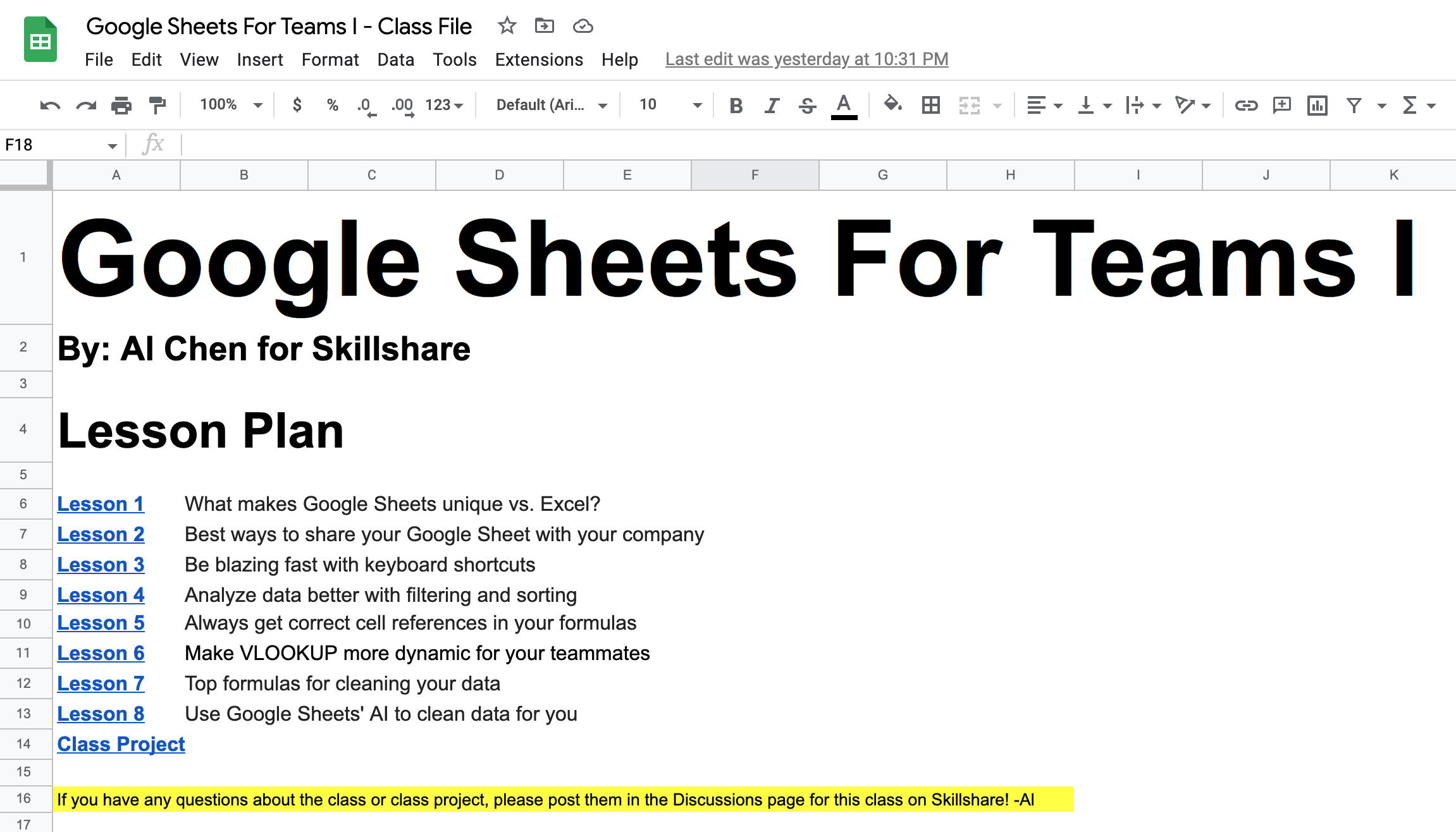The height and width of the screenshot is (832, 1456).
Task: Insert a chart
Action: click(1317, 105)
